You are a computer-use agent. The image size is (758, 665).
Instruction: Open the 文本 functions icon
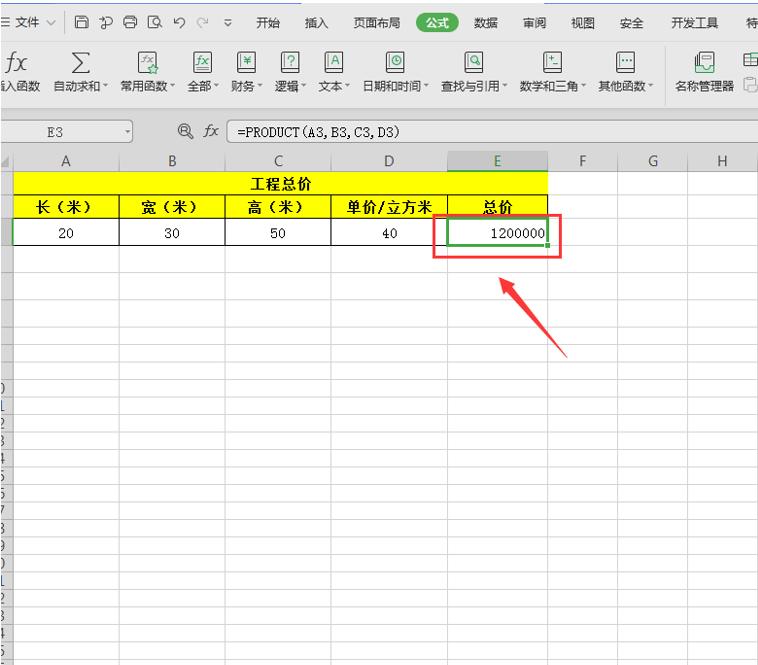pos(334,62)
